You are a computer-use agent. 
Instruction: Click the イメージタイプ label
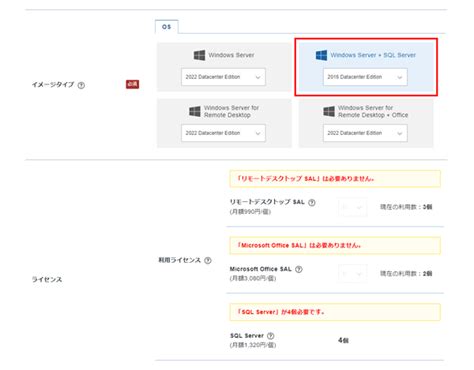pyautogui.click(x=53, y=85)
